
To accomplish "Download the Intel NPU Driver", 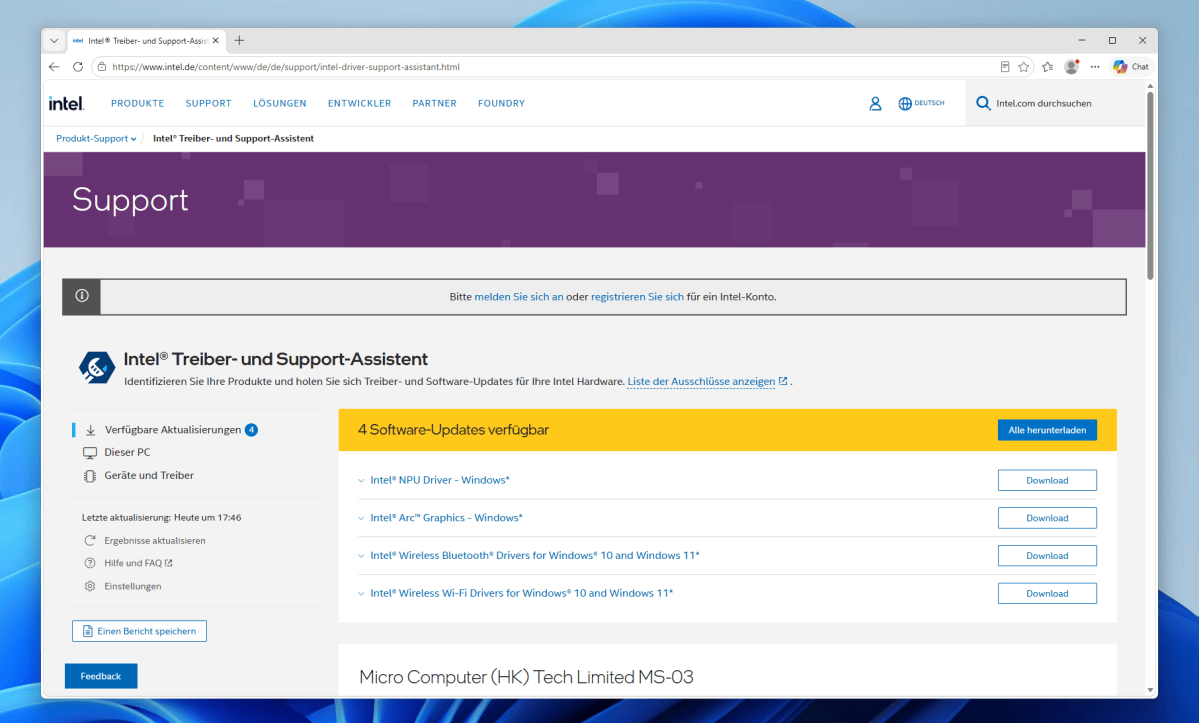I will point(1047,480).
